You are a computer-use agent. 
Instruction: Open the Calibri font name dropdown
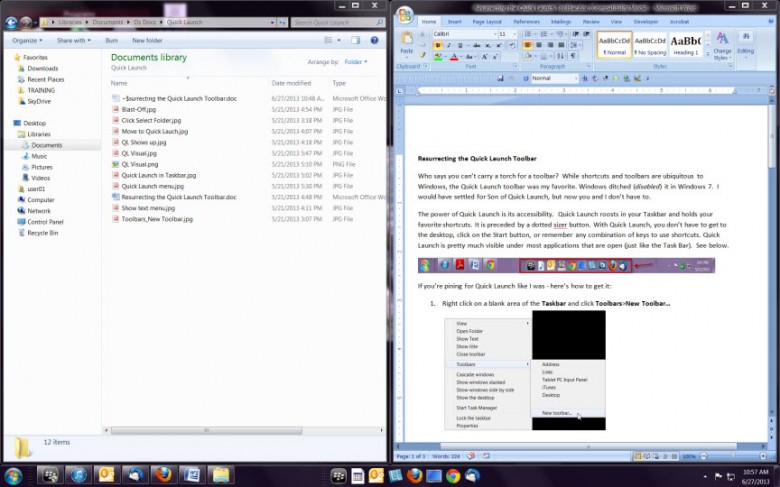click(x=495, y=34)
